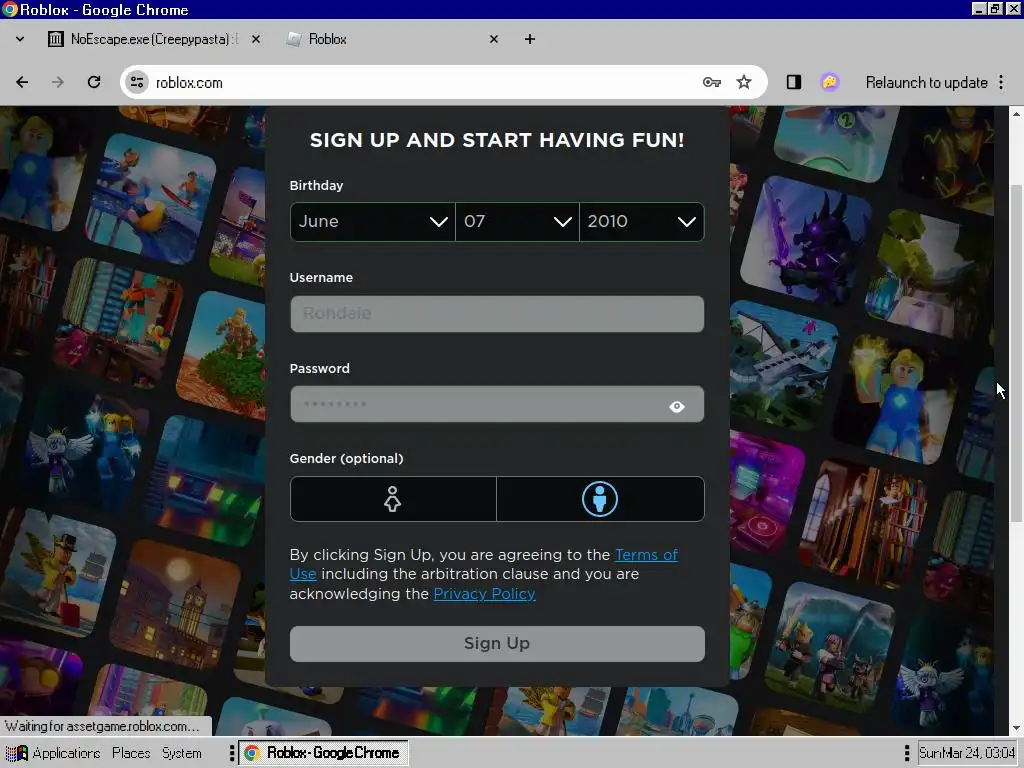This screenshot has width=1024, height=768.
Task: Click the page vertical scrollbar
Action: (x=1016, y=353)
